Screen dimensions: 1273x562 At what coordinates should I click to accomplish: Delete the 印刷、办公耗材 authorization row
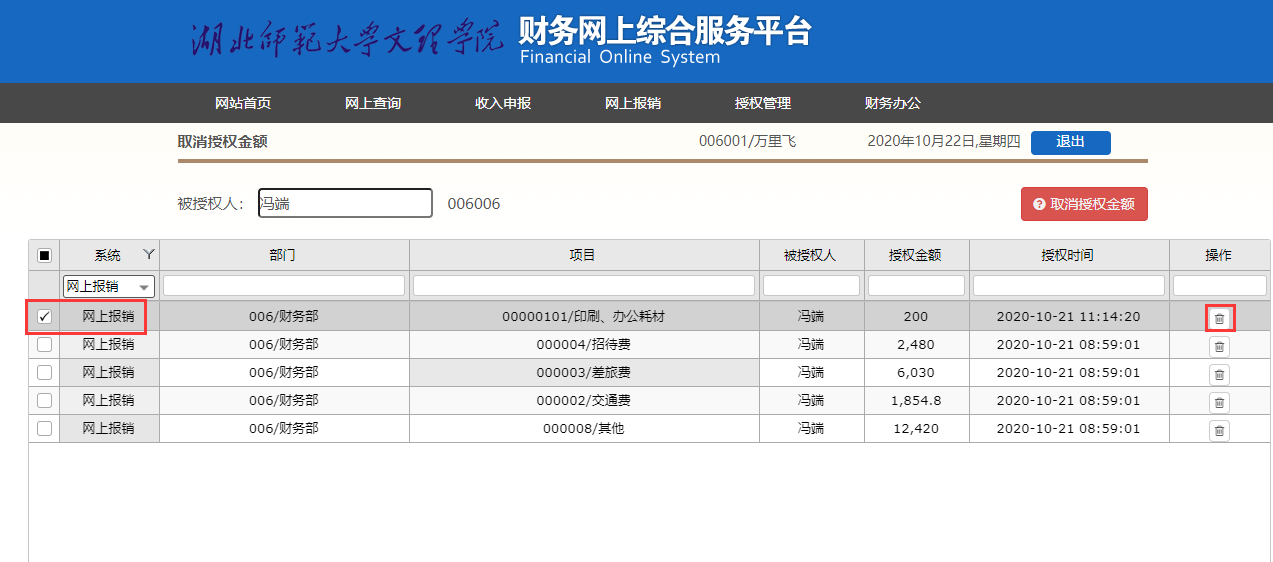(1219, 318)
